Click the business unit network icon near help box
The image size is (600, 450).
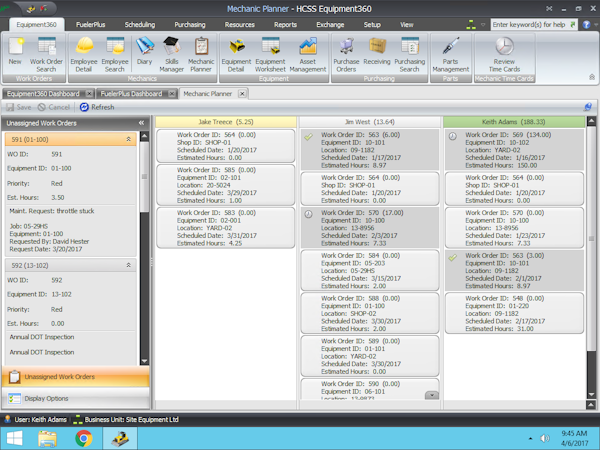(471, 24)
